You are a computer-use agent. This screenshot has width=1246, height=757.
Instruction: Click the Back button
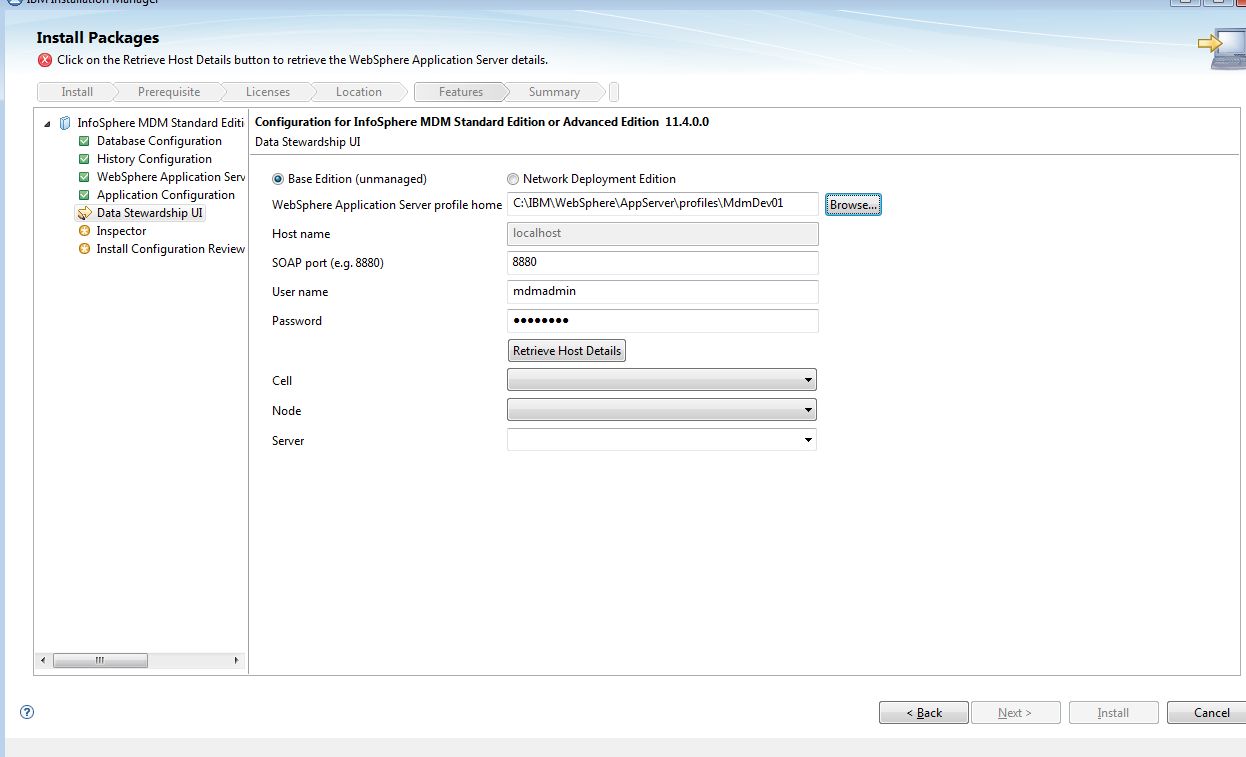(x=924, y=713)
